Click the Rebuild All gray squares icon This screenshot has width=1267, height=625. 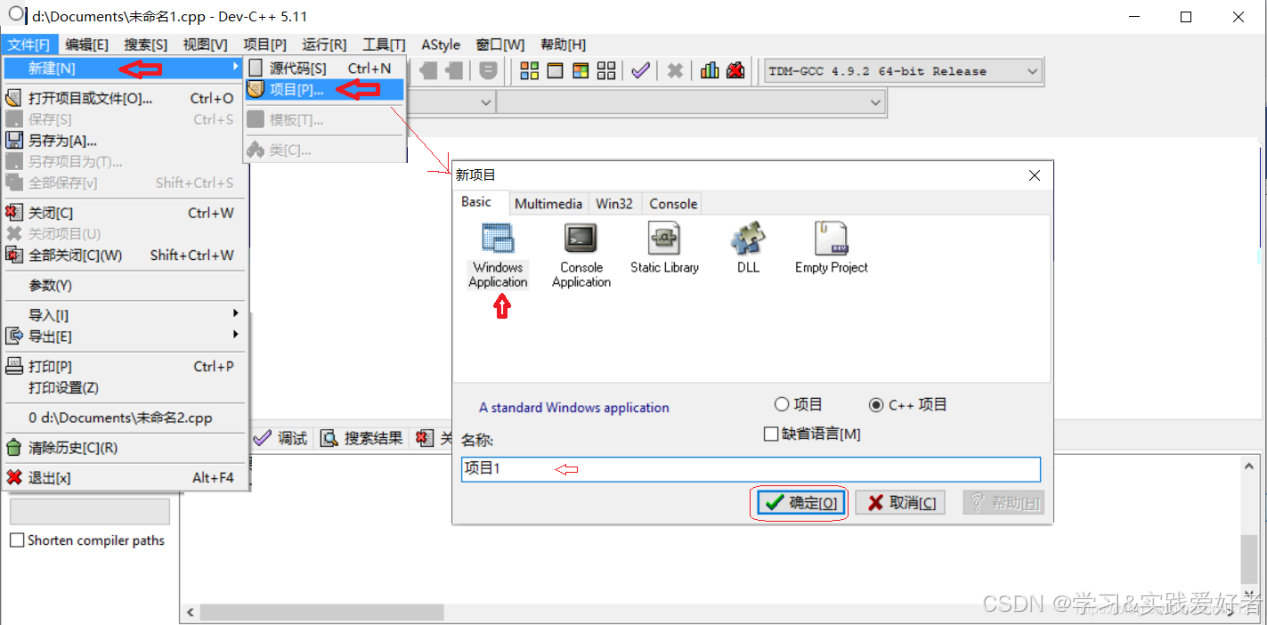pos(606,70)
